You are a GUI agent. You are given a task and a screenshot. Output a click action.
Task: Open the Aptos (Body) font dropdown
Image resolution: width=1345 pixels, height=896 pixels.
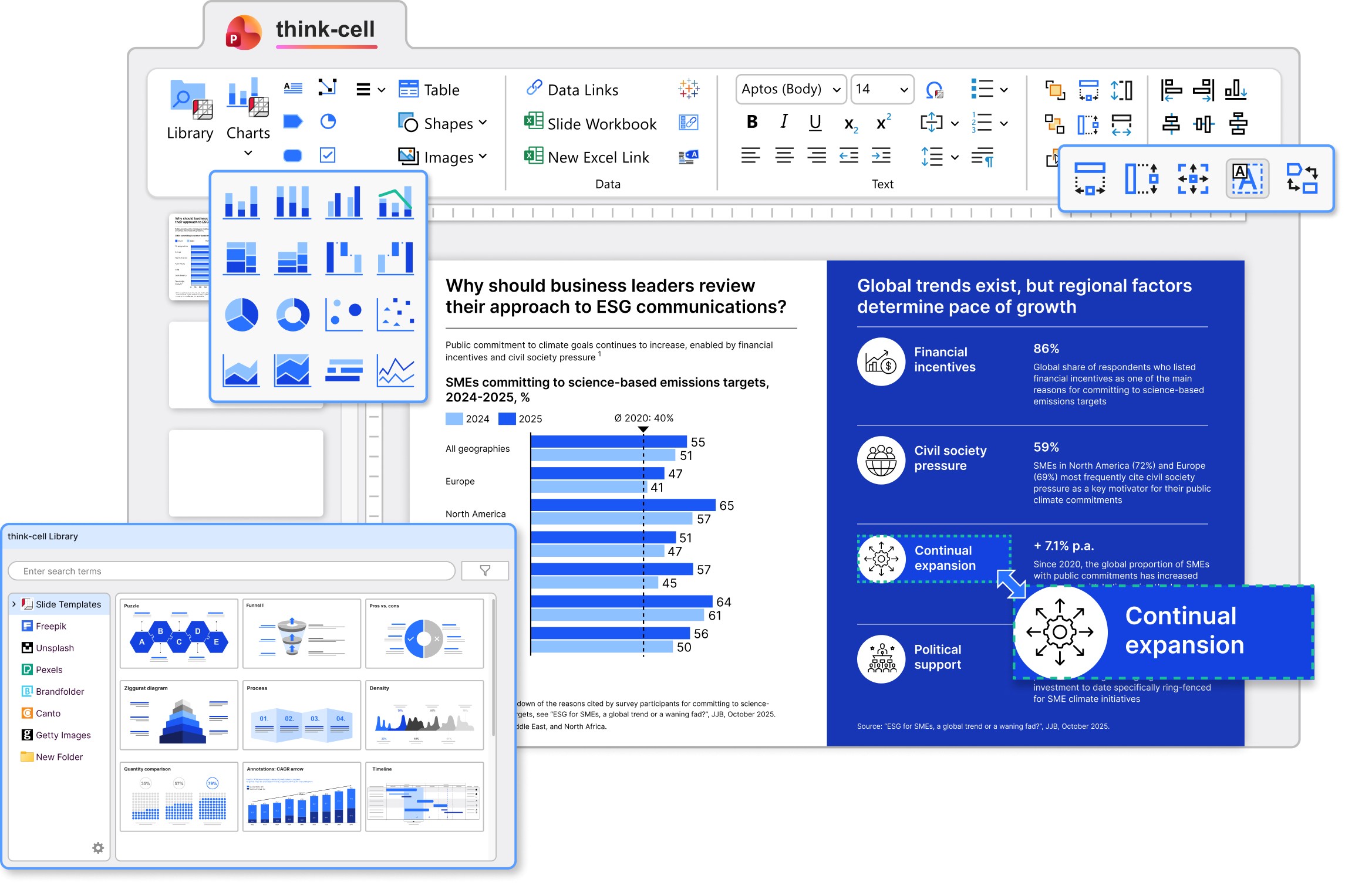[837, 90]
